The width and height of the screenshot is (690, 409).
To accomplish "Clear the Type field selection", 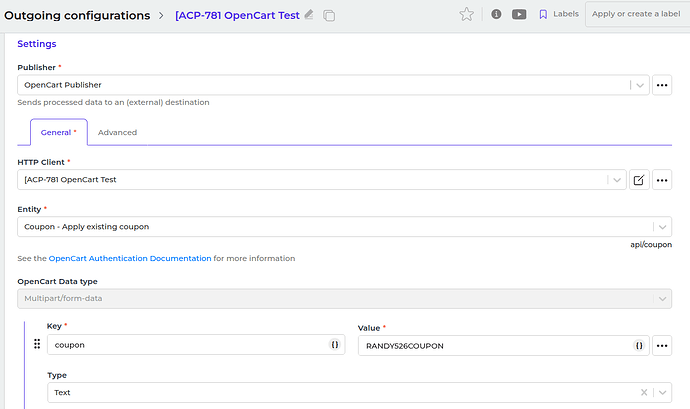I will click(x=643, y=393).
